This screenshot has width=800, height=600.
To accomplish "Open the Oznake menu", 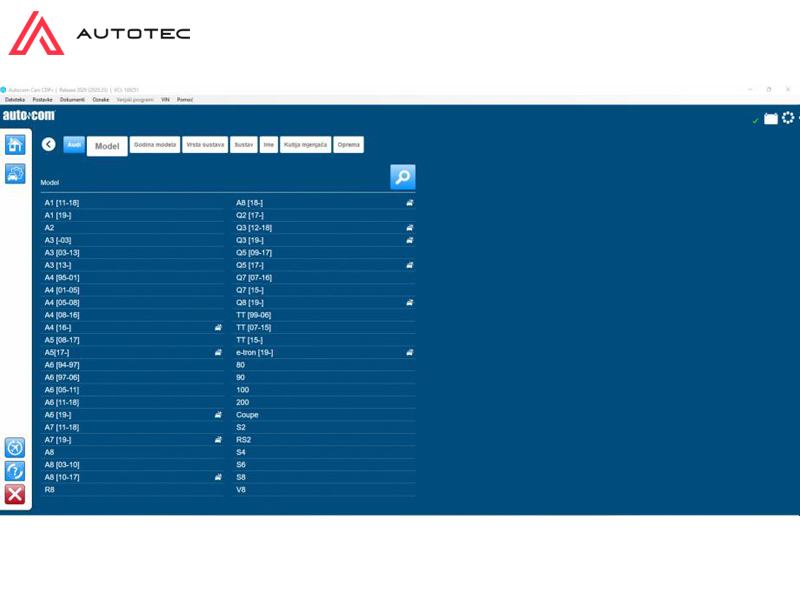I will 101,100.
